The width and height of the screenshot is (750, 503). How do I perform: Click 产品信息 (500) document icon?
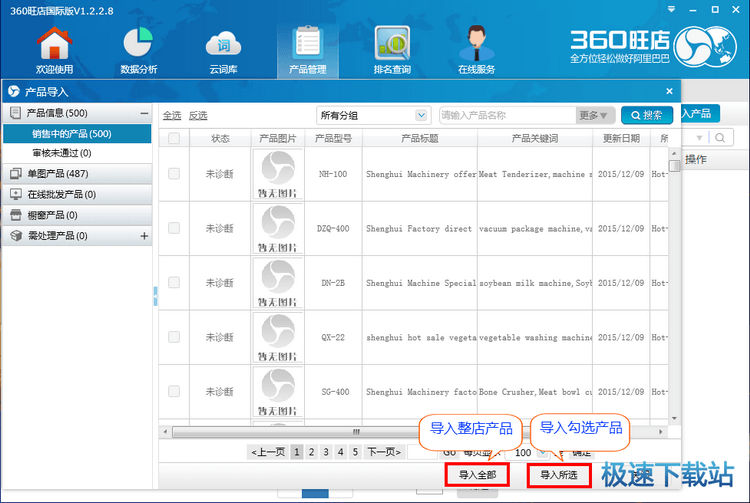(15, 113)
